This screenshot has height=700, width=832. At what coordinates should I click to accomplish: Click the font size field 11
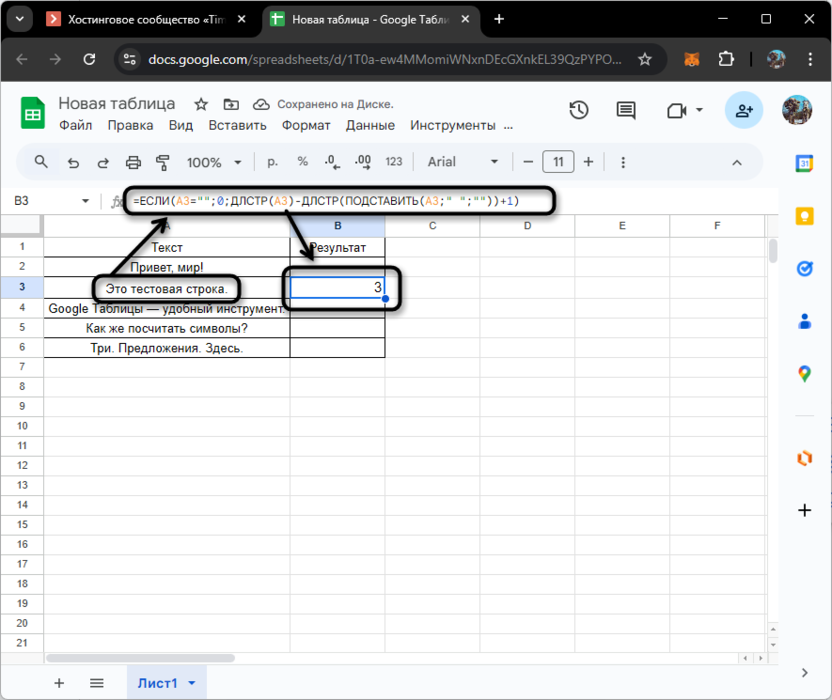pyautogui.click(x=558, y=162)
